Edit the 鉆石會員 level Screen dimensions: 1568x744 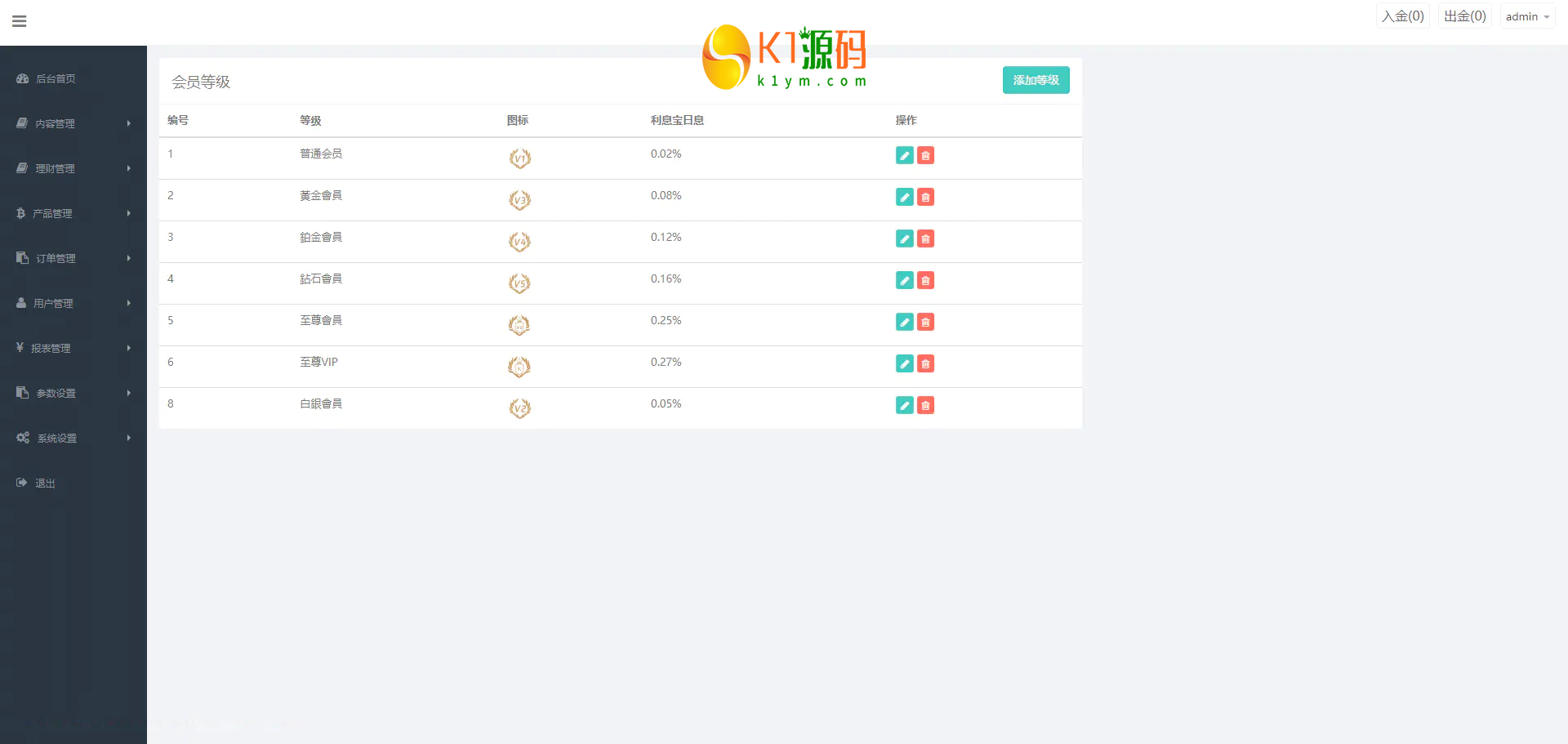905,281
